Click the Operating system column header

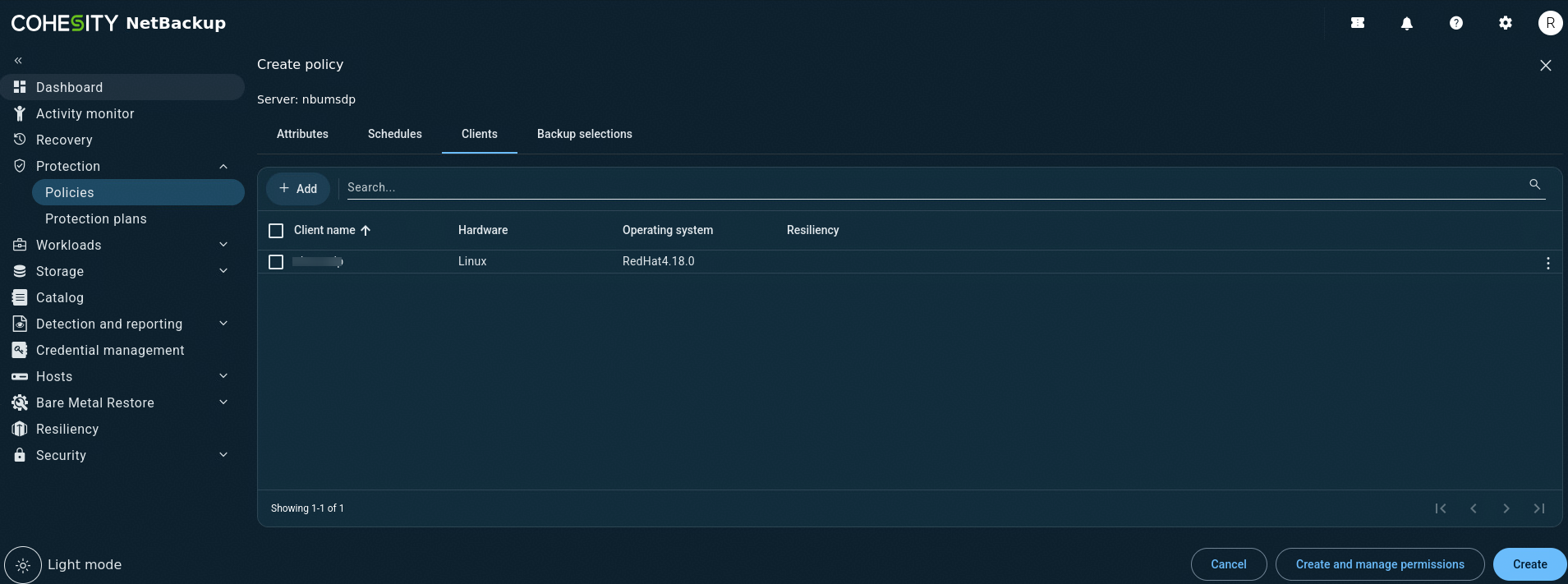click(668, 230)
